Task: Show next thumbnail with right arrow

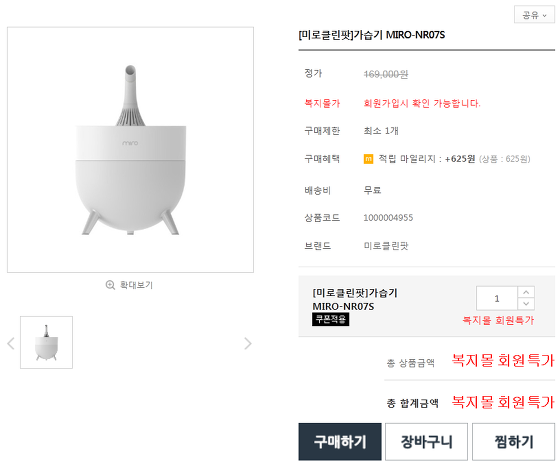Action: pos(248,344)
